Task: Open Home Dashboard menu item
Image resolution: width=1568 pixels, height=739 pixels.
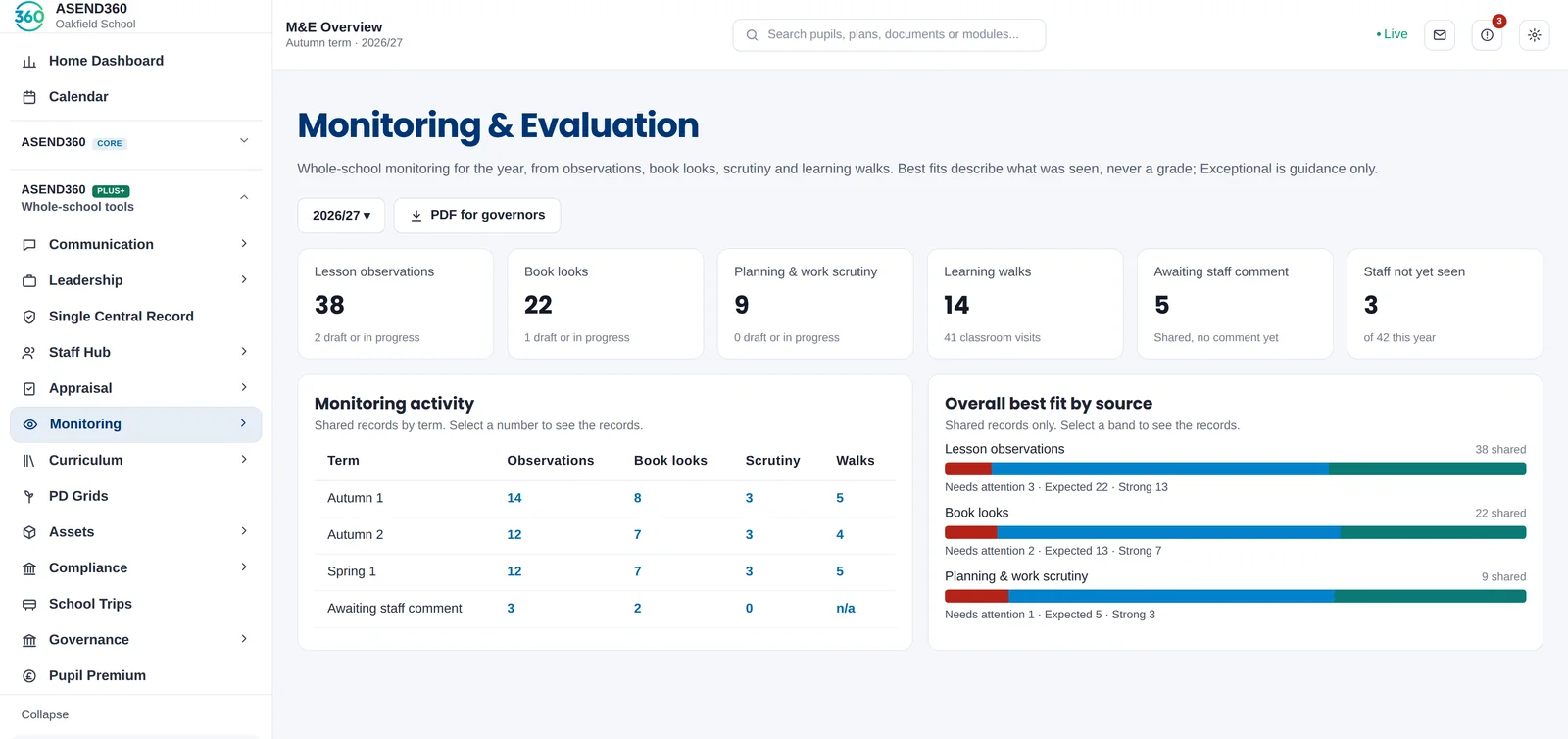Action: click(135, 61)
